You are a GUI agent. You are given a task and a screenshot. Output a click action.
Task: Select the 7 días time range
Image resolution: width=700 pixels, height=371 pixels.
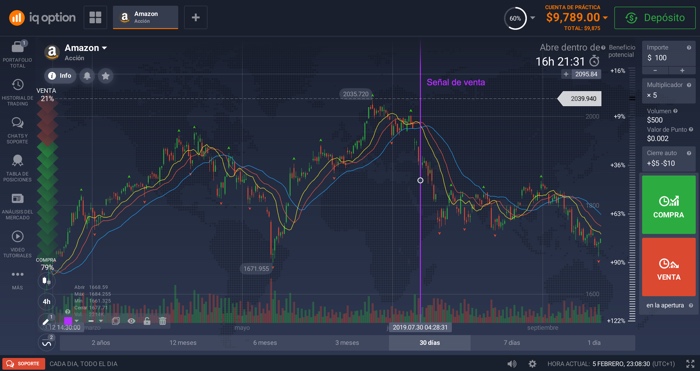coord(512,343)
